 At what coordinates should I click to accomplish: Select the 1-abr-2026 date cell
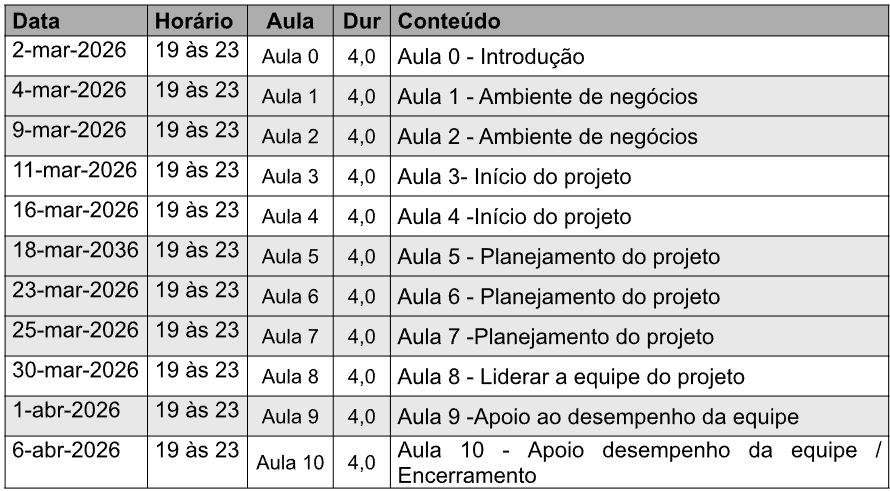[66, 410]
